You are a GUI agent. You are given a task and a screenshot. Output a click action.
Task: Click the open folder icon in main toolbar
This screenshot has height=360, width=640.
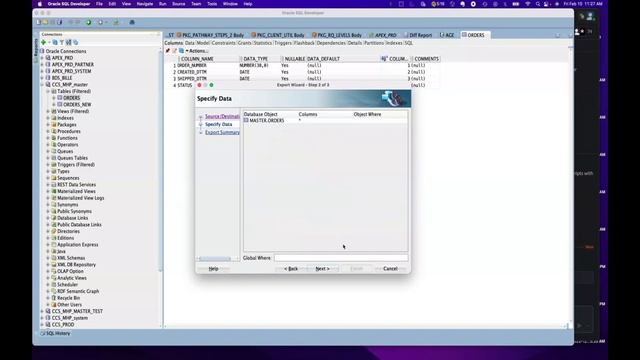45,22
